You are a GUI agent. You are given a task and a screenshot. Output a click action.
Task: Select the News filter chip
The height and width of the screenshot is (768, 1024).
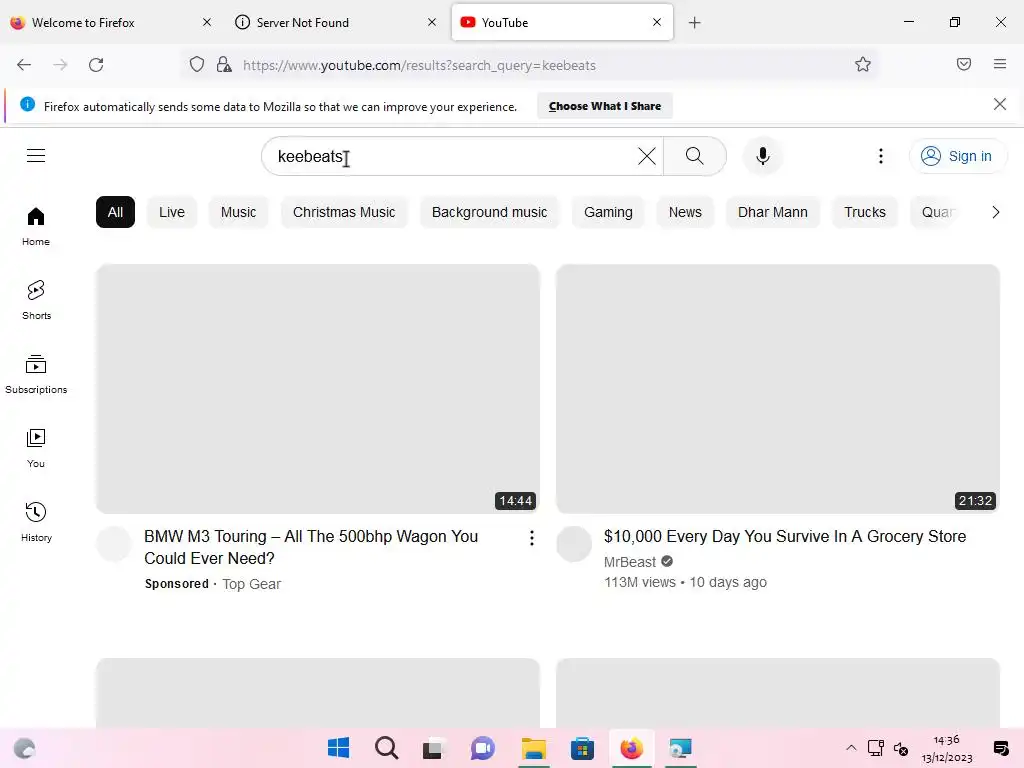685,212
